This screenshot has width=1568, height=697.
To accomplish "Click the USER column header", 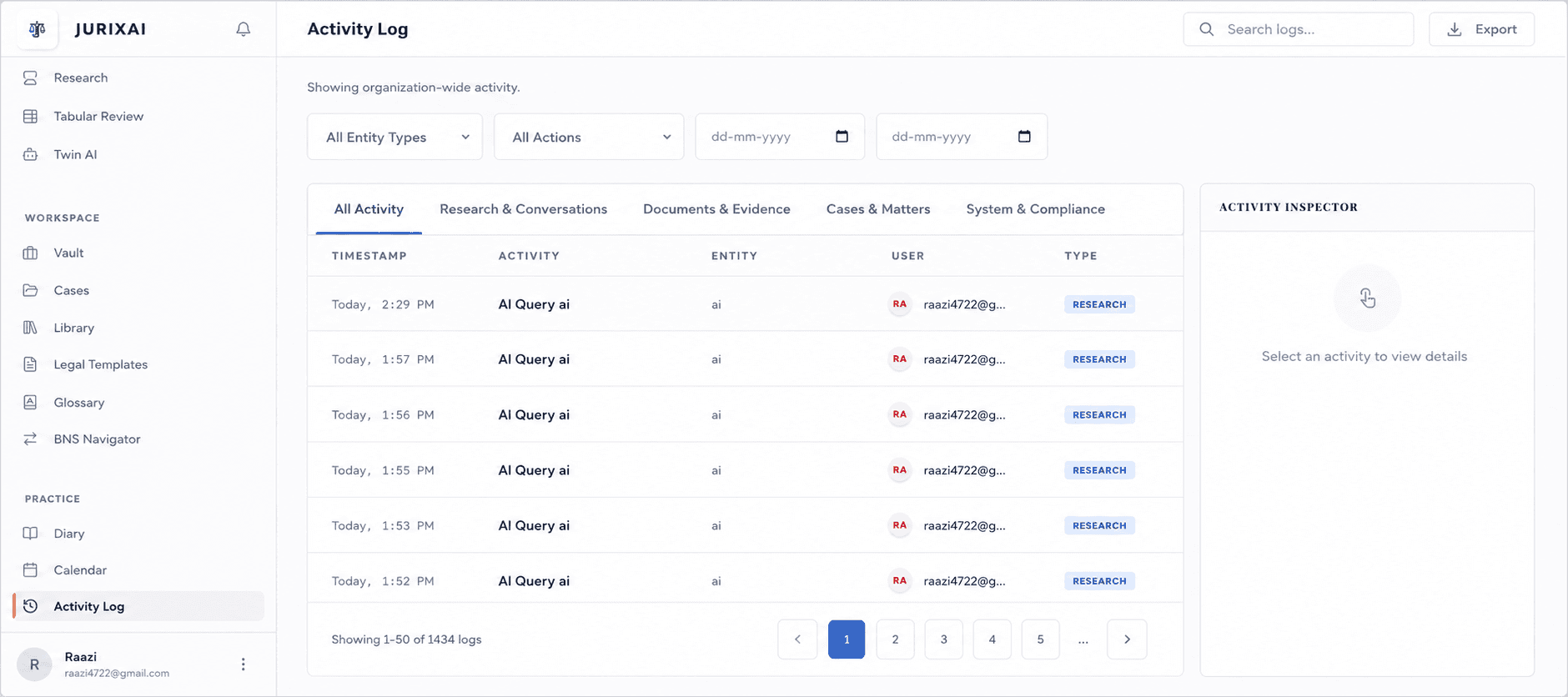I will (907, 256).
